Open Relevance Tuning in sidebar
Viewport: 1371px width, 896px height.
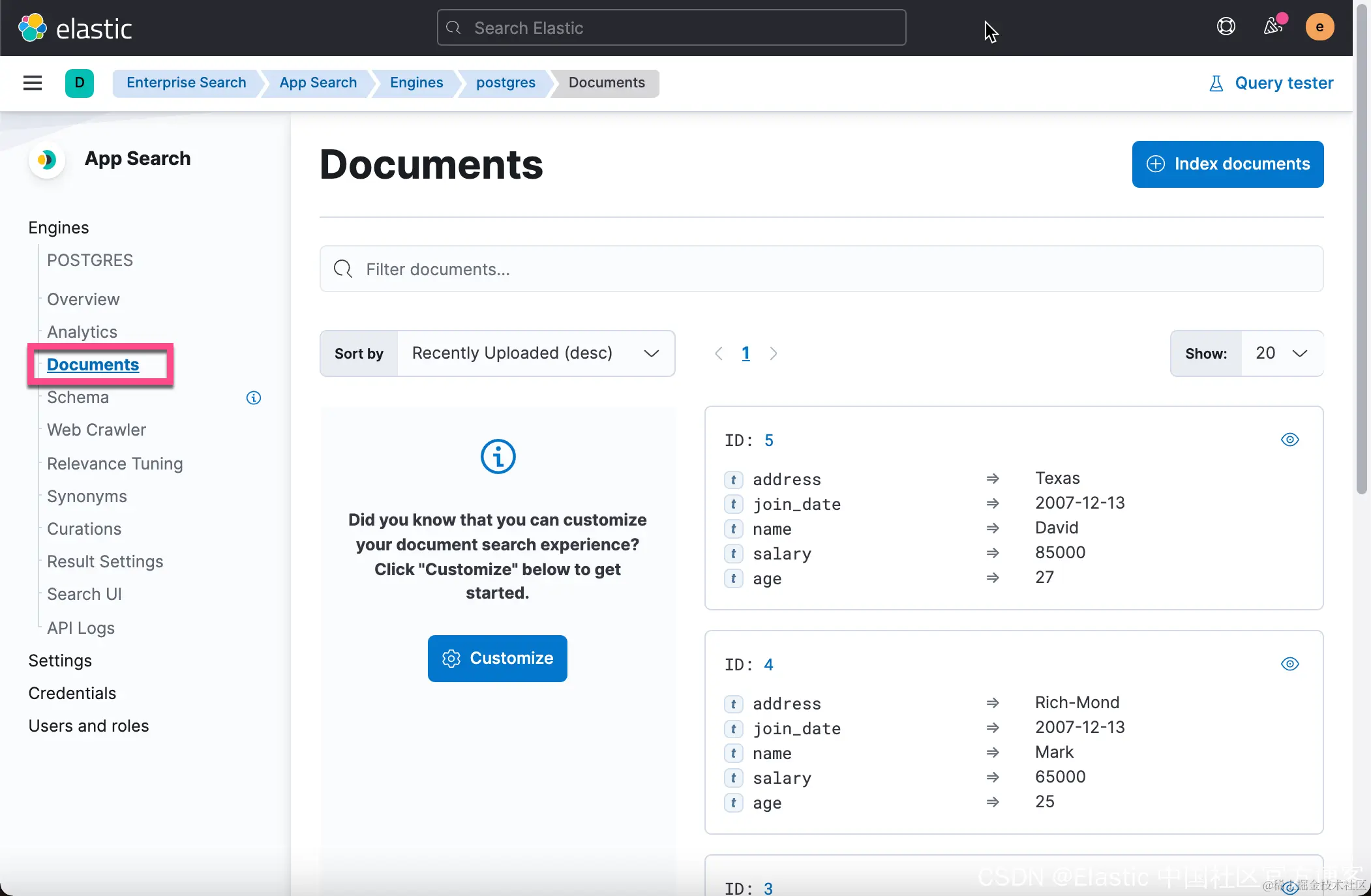[x=115, y=464]
